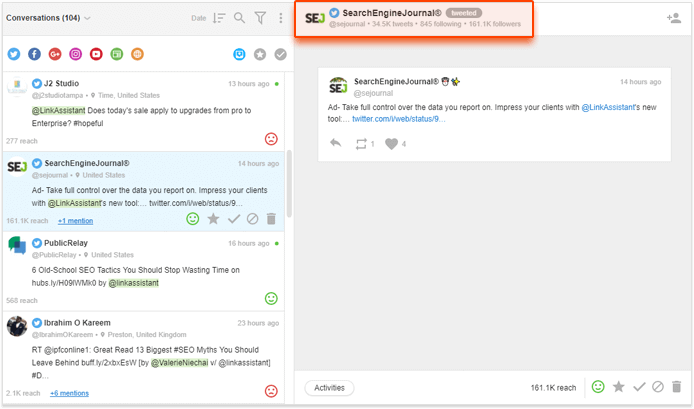Change negative sentiment on J2 Studio mention
Viewport: 694px width, 409px height.
271,139
